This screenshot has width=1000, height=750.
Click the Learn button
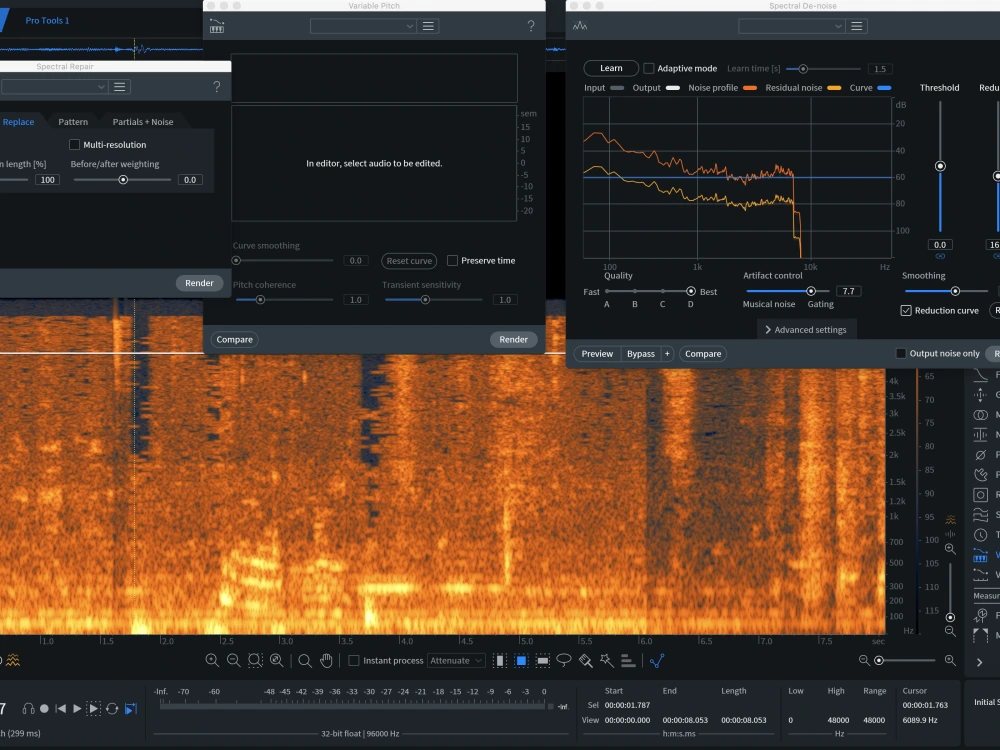[611, 68]
